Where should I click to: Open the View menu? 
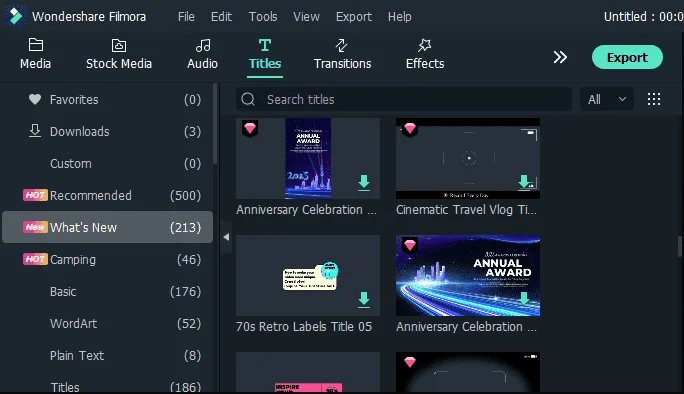(306, 17)
